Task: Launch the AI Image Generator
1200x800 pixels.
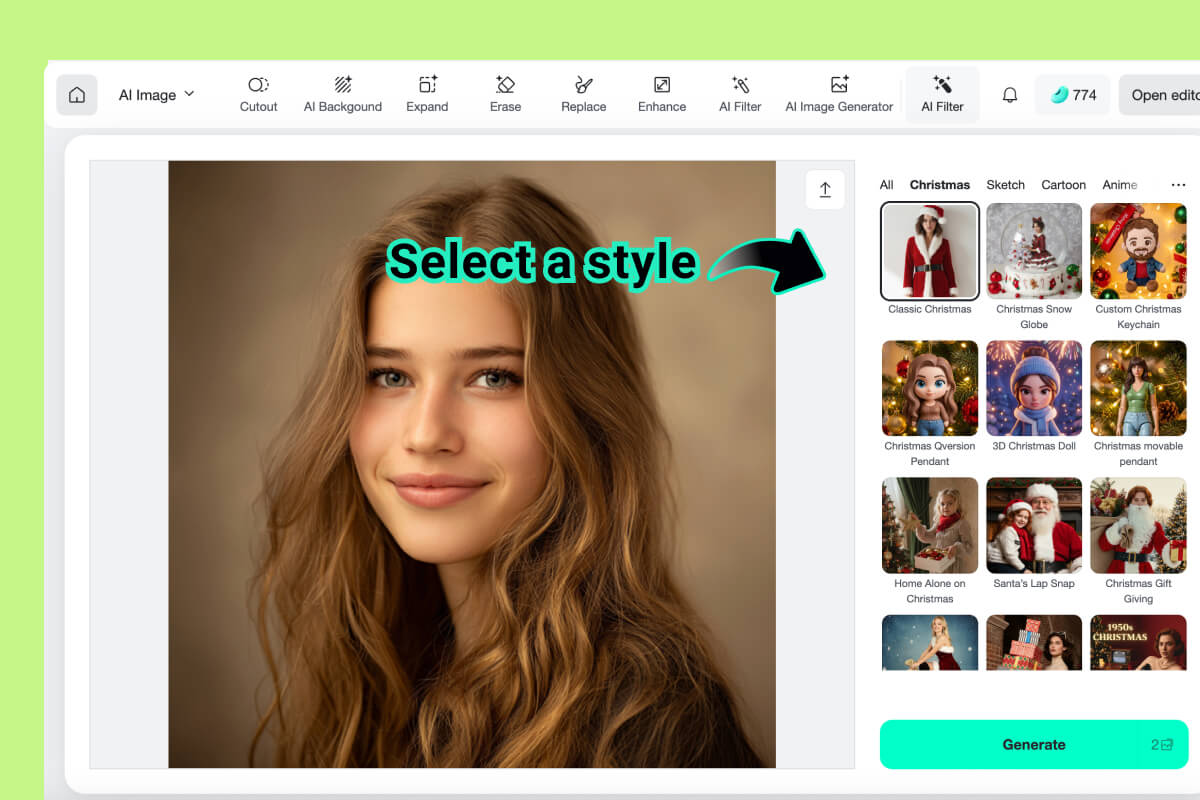Action: [x=838, y=95]
